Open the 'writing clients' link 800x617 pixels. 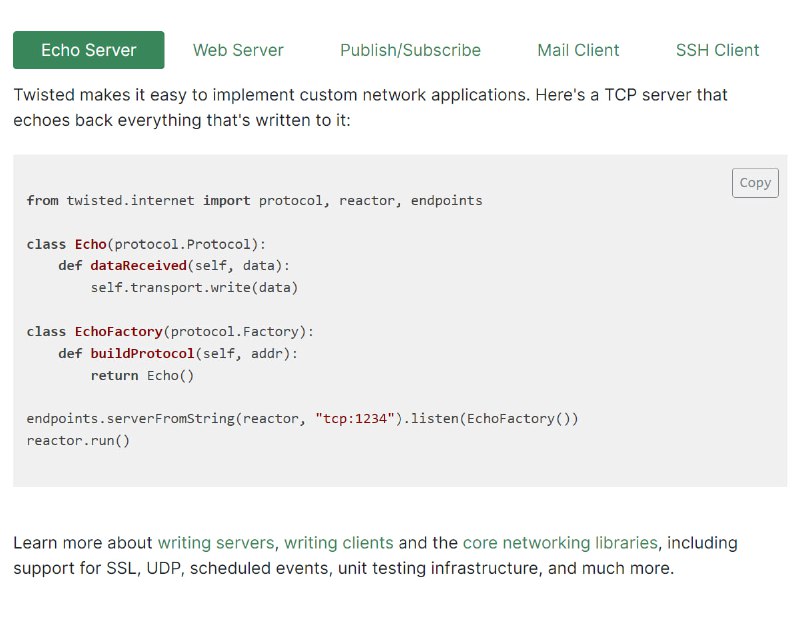(x=339, y=542)
